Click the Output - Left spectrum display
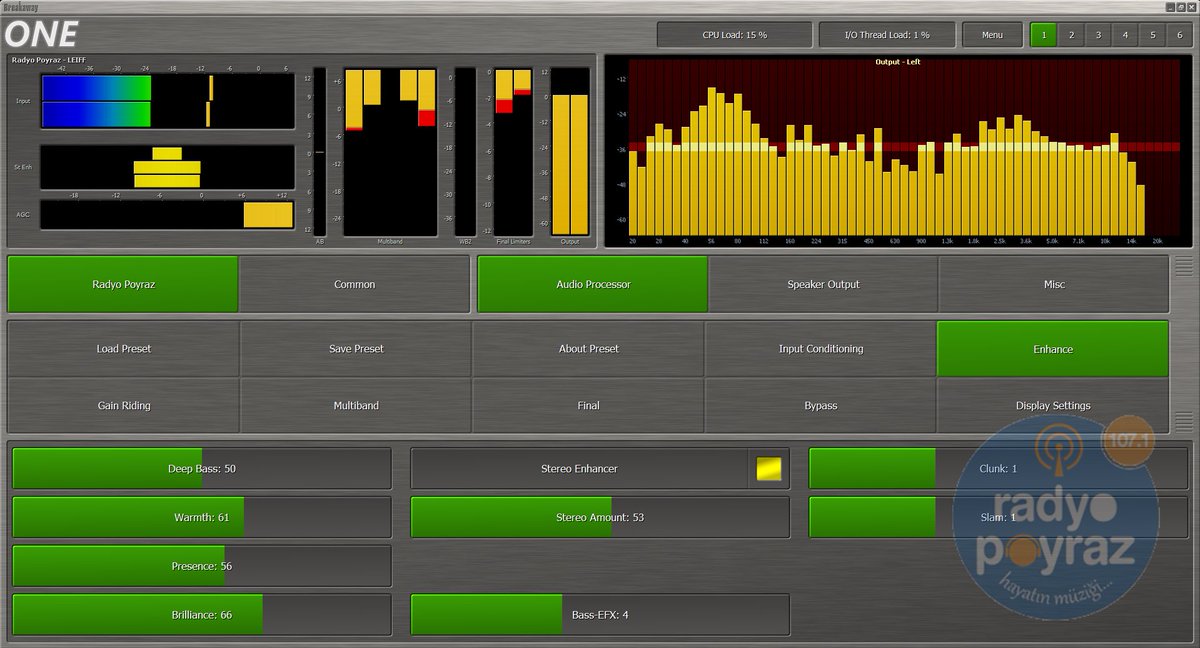Screen dimensions: 1200x648 click(898, 150)
